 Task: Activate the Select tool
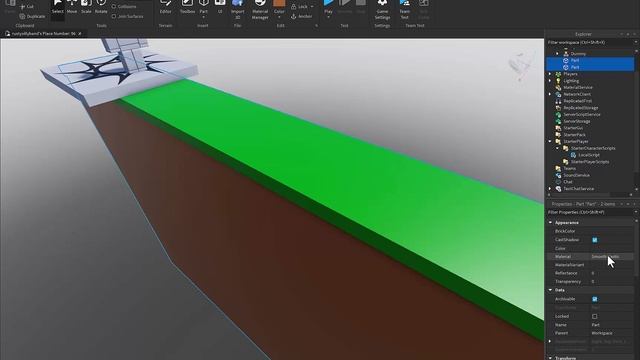58,7
